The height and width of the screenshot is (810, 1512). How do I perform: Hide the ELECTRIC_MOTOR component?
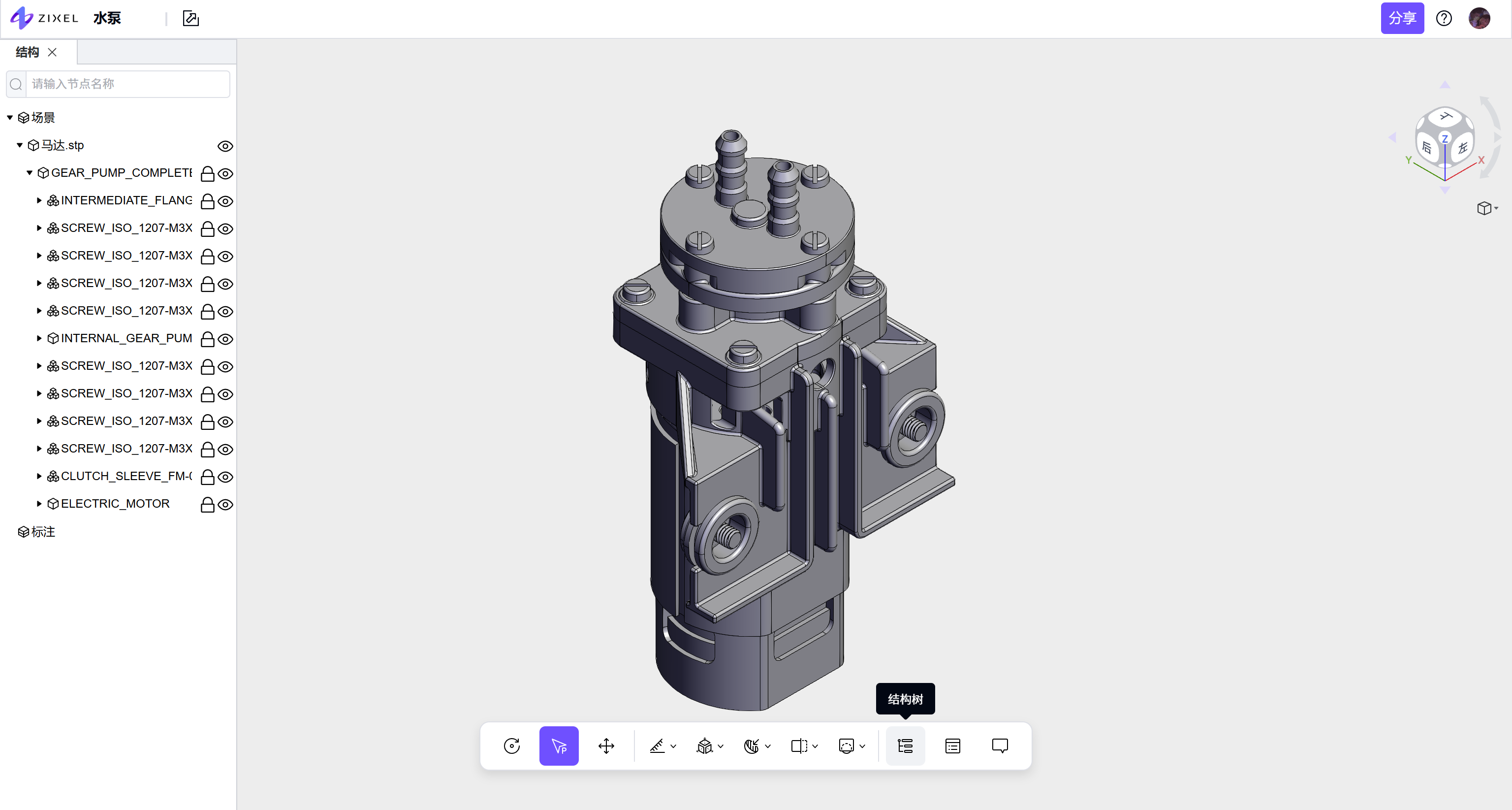click(x=225, y=505)
